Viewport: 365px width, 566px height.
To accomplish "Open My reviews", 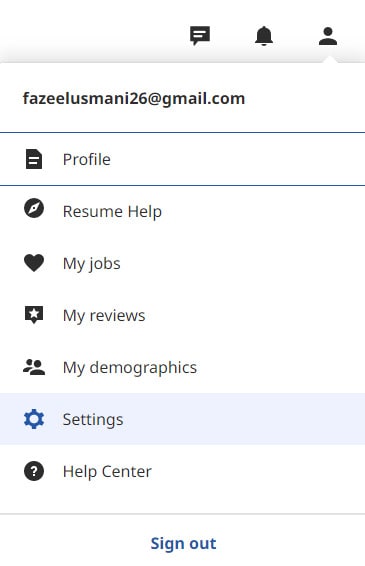I will tap(182, 315).
